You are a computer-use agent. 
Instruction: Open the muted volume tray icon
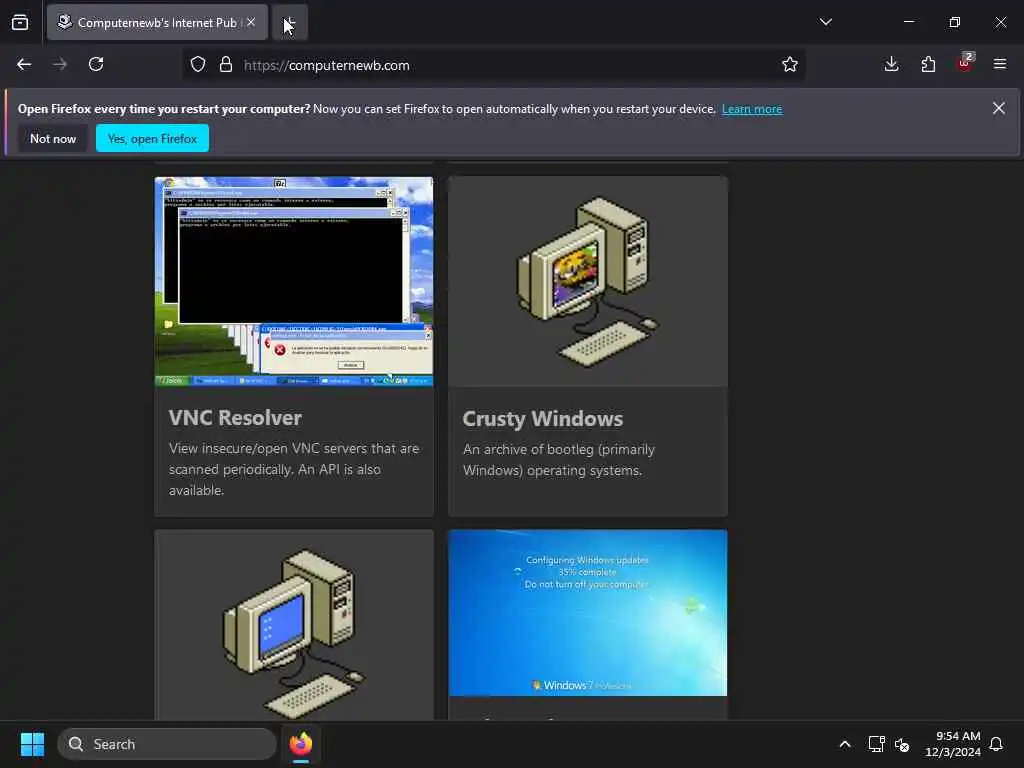click(902, 744)
